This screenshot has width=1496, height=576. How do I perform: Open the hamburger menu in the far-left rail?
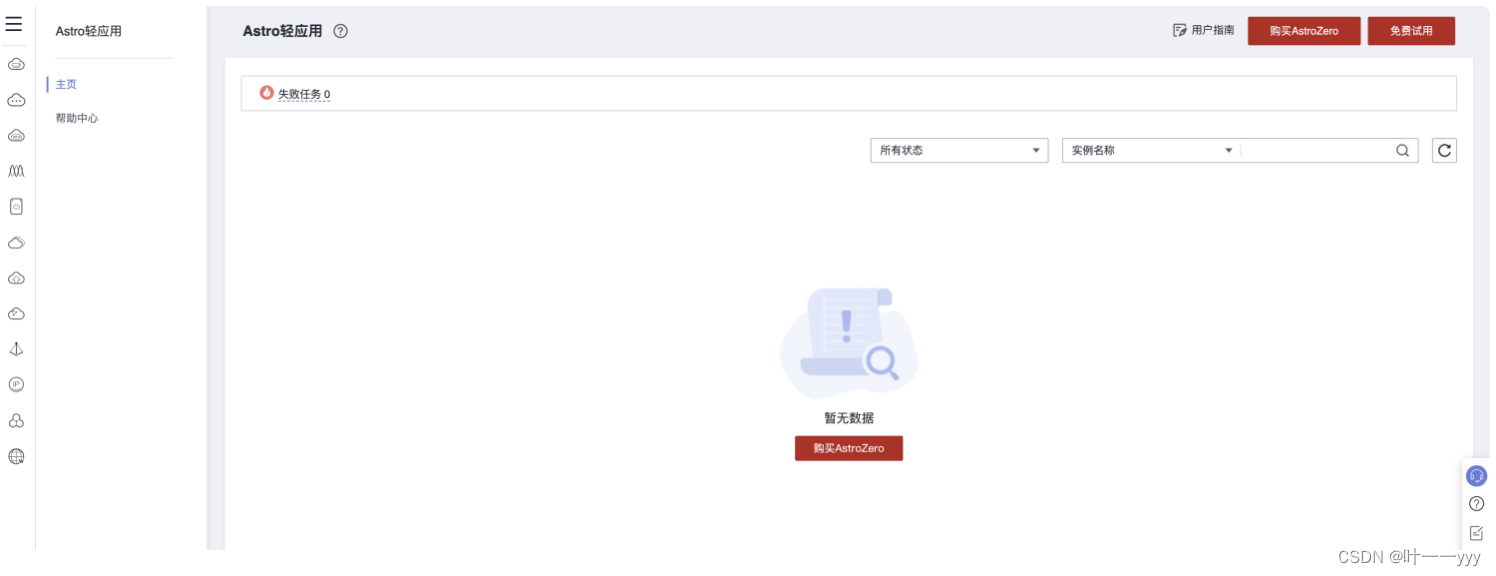[14, 24]
